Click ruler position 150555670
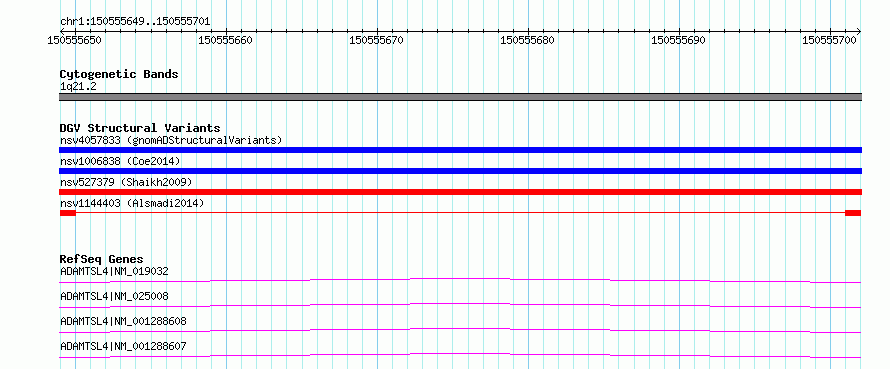The height and width of the screenshot is (369, 890). coord(377,41)
